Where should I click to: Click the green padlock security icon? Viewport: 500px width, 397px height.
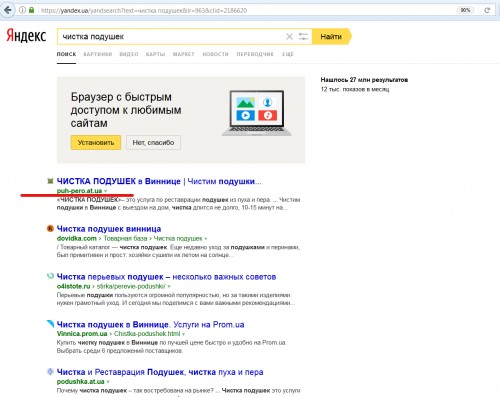pyautogui.click(x=31, y=10)
